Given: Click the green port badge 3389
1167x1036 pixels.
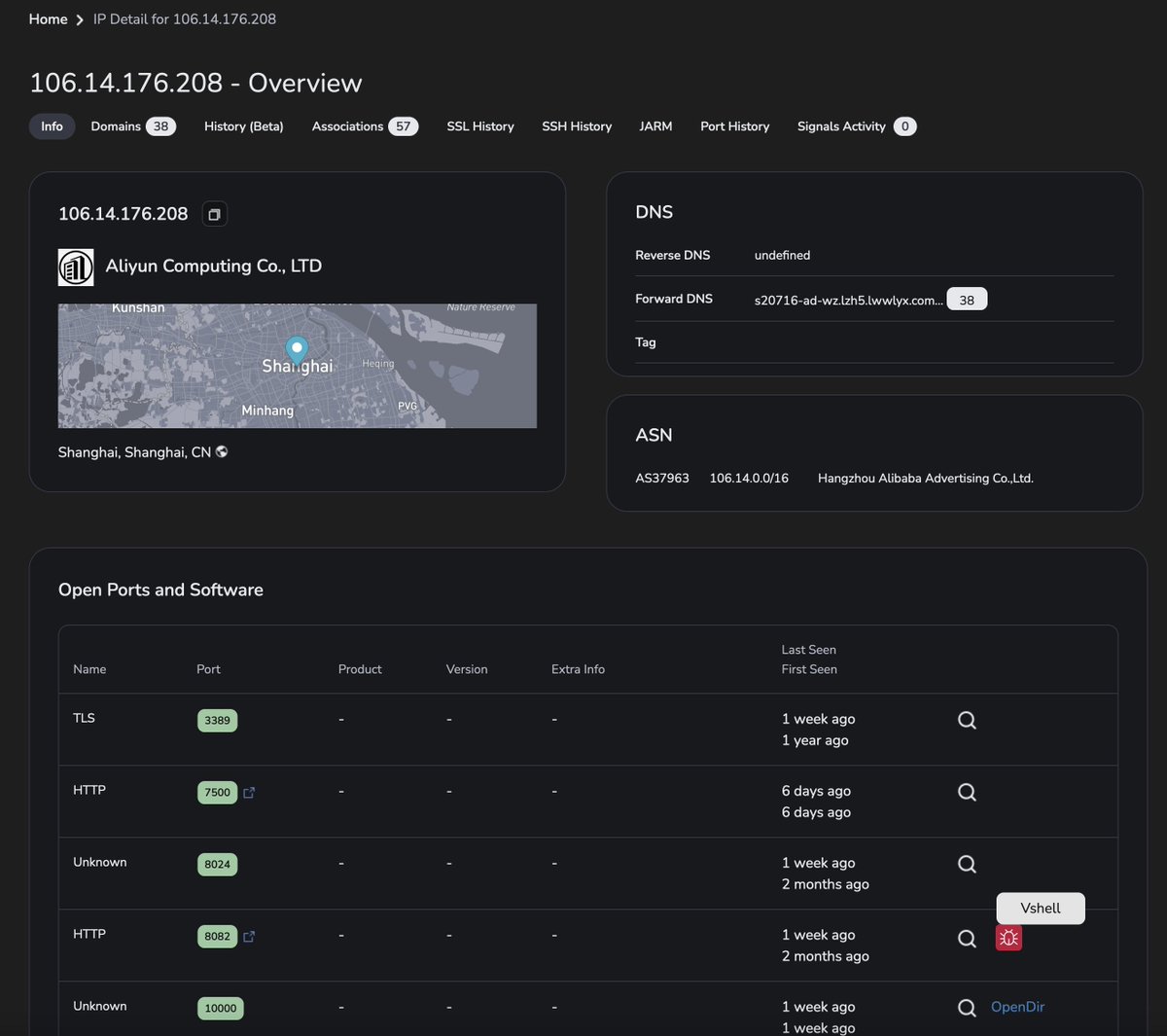Looking at the screenshot, I should point(217,721).
